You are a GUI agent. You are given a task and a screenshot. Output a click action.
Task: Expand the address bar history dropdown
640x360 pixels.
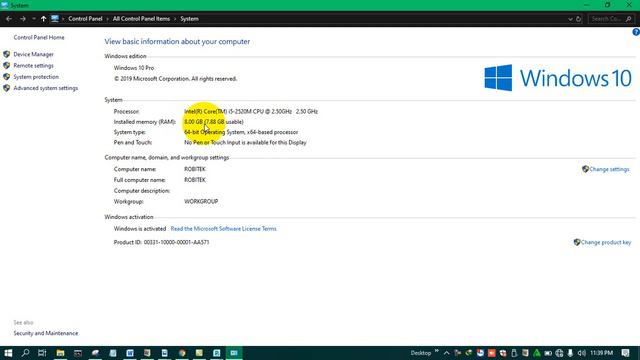pyautogui.click(x=570, y=19)
